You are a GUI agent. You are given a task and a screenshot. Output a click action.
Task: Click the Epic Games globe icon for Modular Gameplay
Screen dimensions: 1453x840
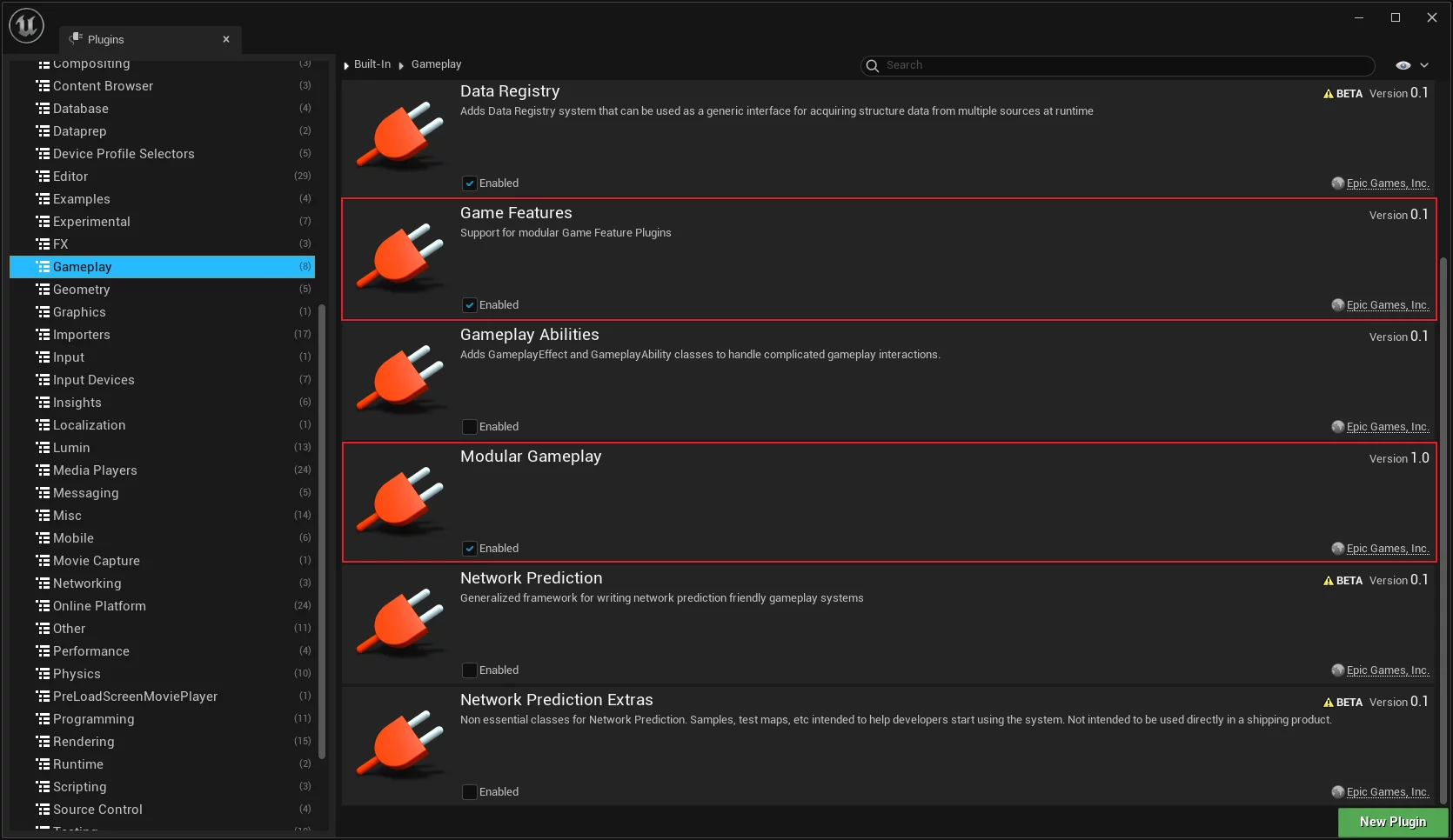click(1337, 549)
